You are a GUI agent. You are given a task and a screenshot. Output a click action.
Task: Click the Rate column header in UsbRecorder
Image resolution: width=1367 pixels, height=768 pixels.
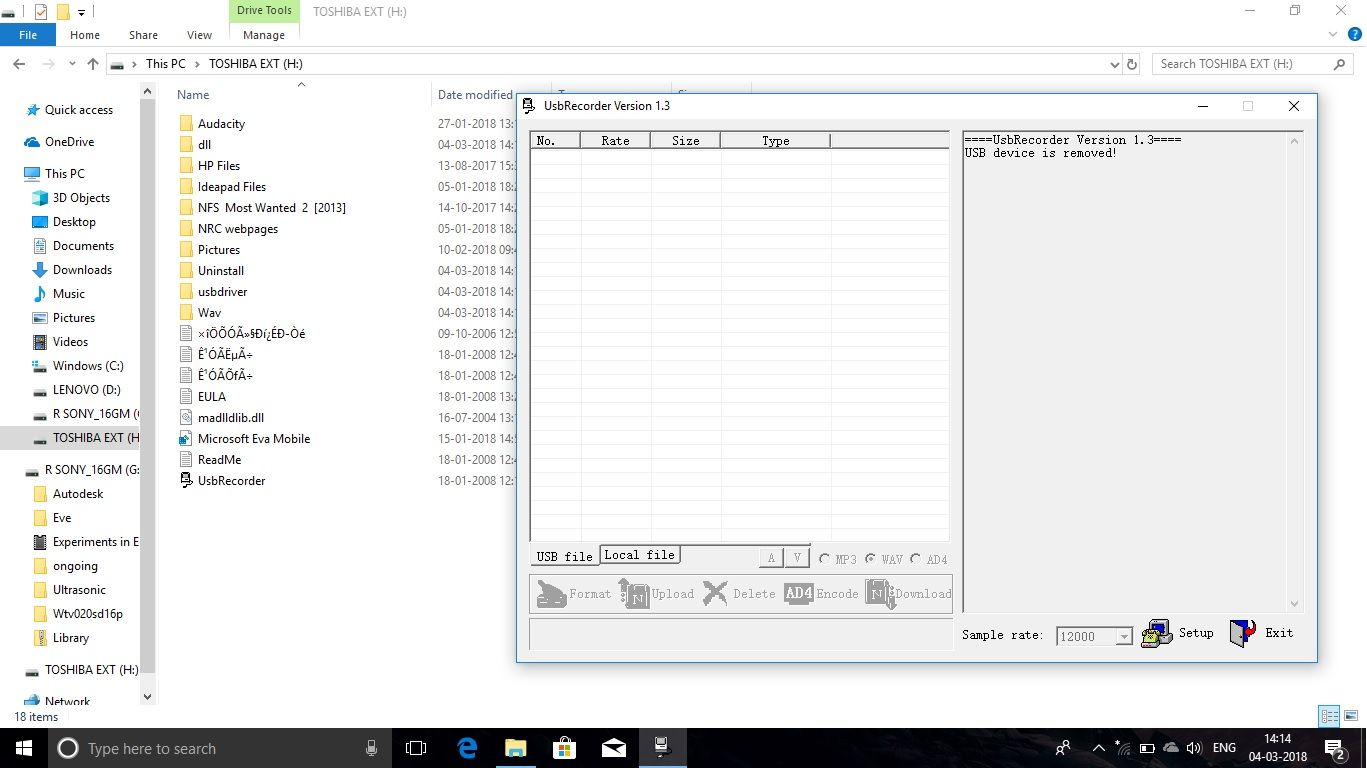[x=615, y=141]
